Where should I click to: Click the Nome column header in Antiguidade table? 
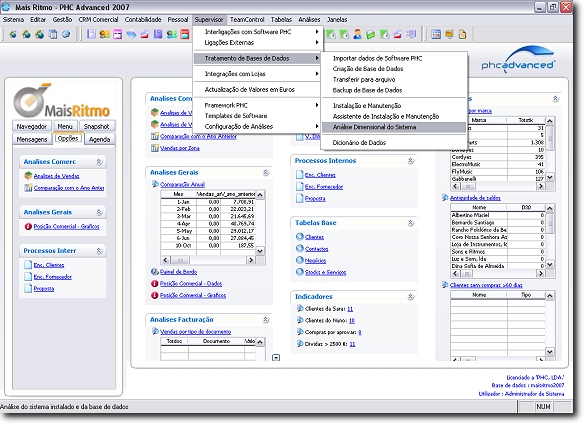pos(479,207)
